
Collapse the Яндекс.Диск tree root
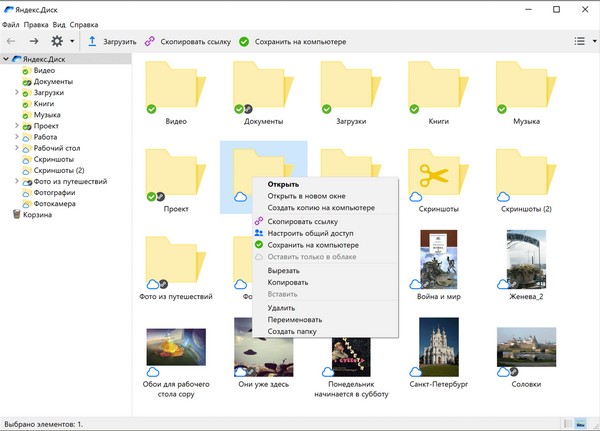click(x=6, y=59)
